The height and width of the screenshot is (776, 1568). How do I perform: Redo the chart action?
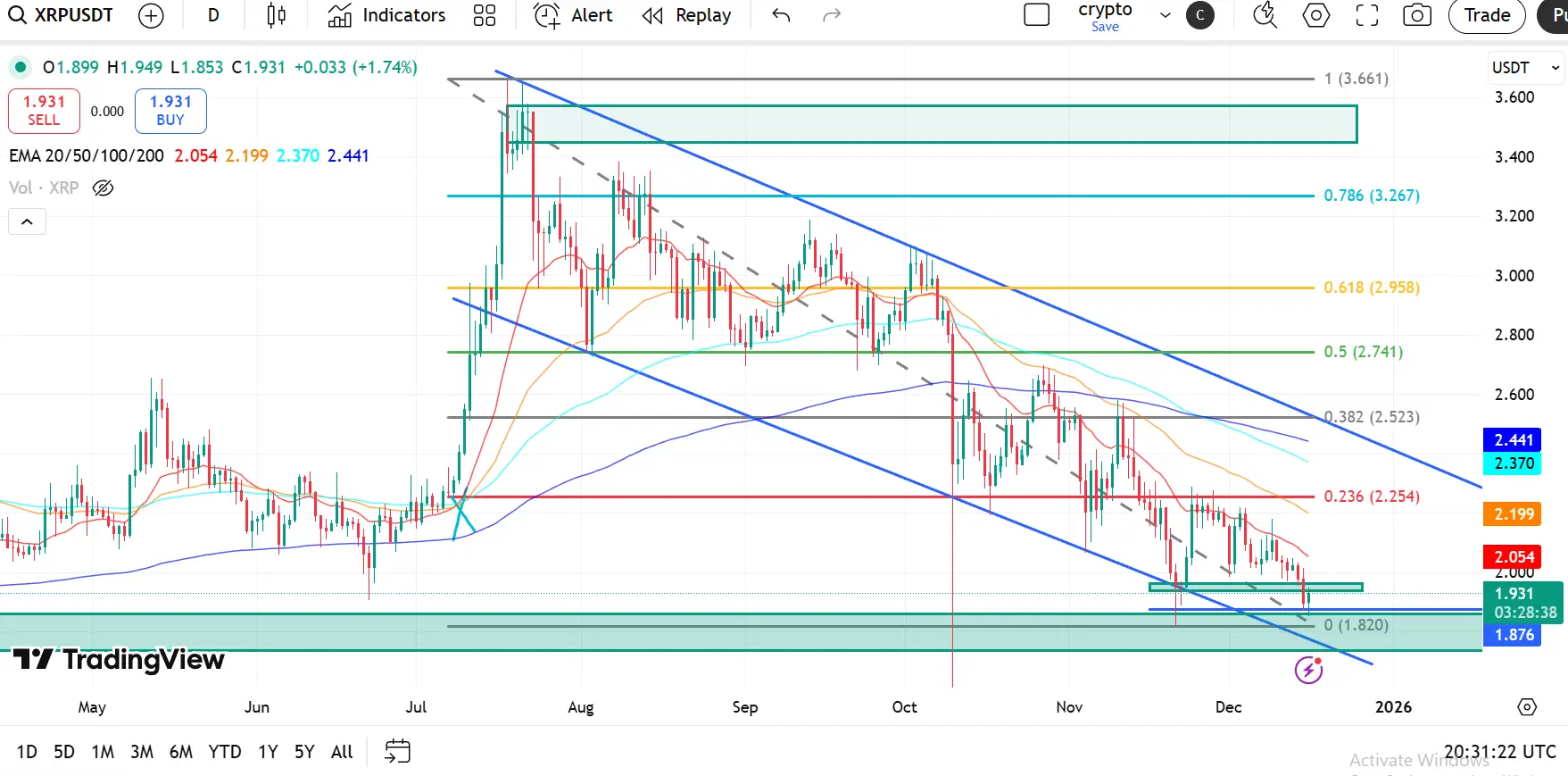tap(832, 15)
